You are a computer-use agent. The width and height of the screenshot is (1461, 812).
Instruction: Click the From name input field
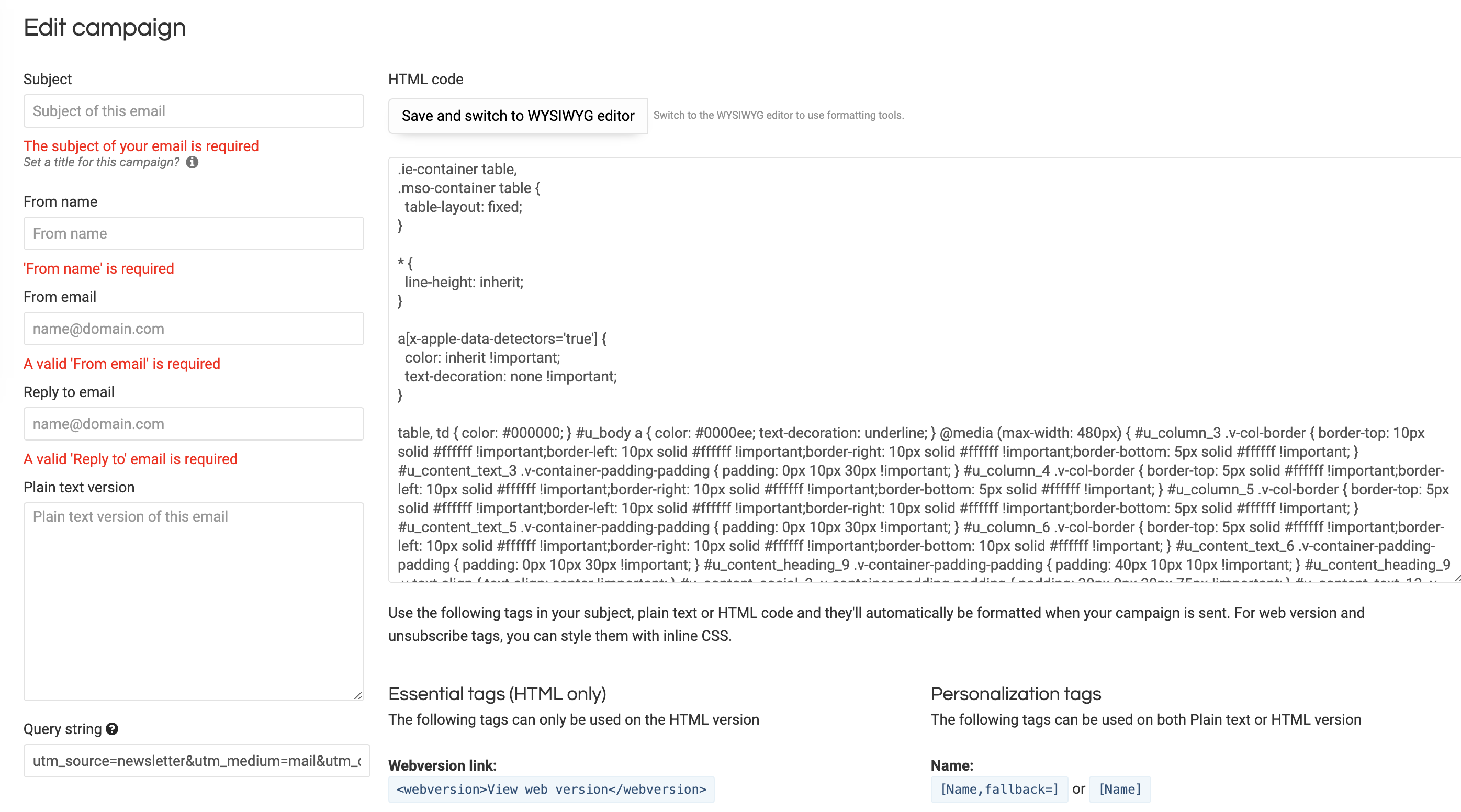click(x=193, y=233)
